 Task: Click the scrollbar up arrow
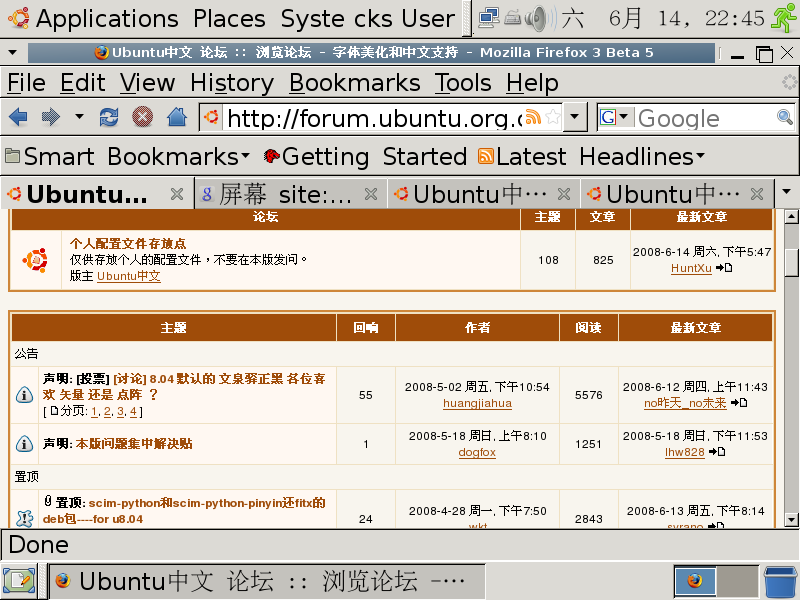[791, 216]
